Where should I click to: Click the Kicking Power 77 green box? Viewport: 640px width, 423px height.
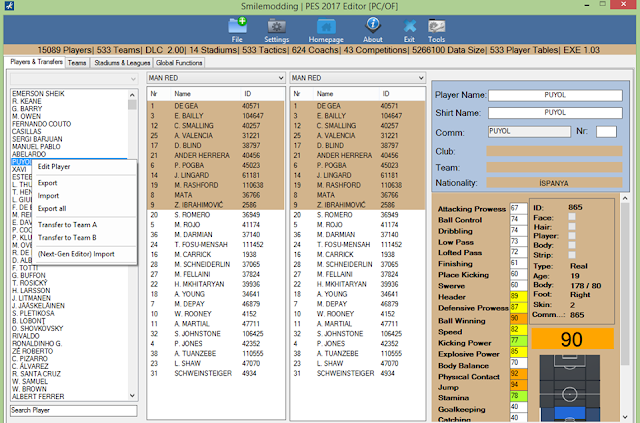pyautogui.click(x=518, y=341)
